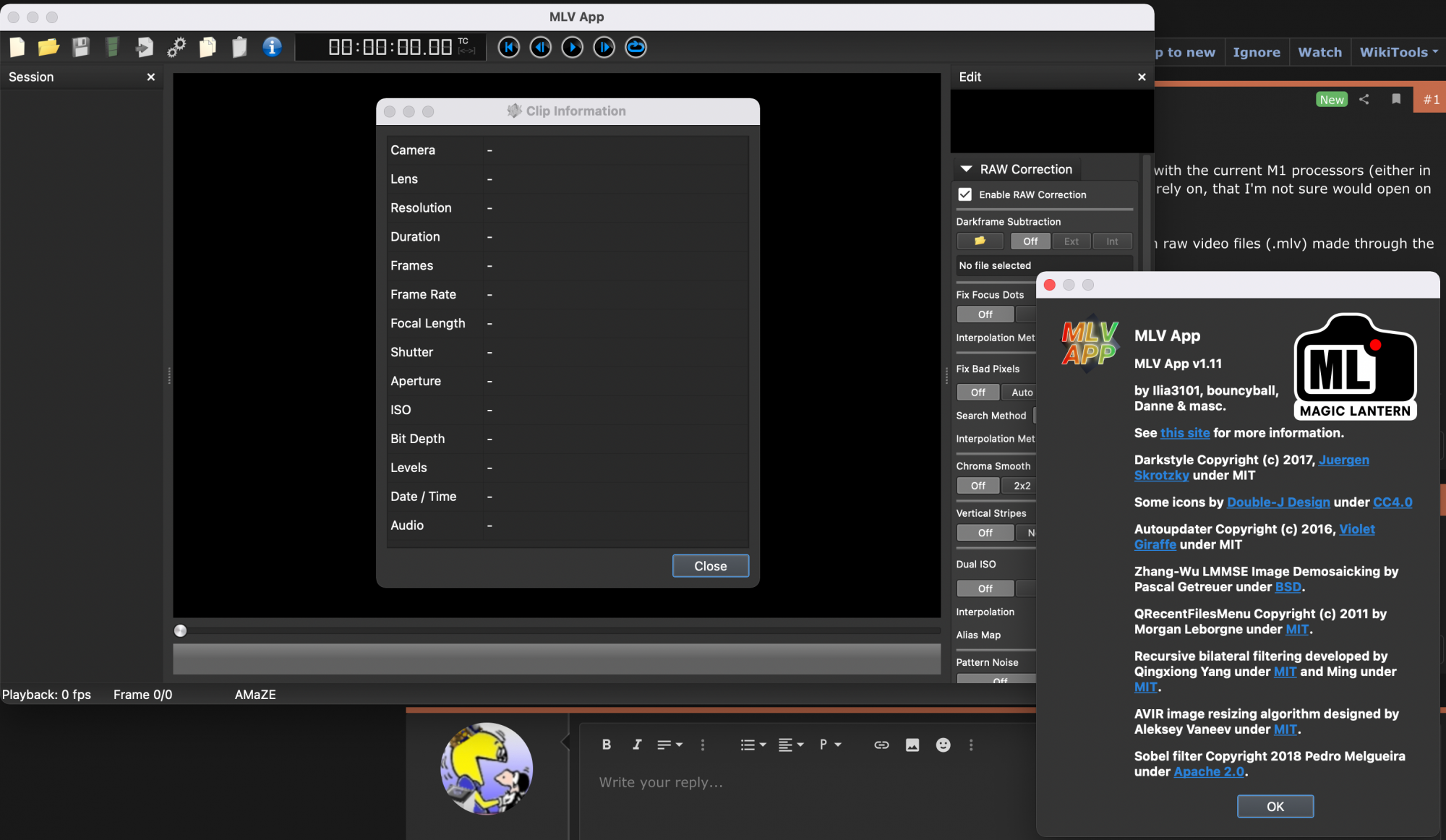The width and height of the screenshot is (1446, 840).
Task: Toggle Darkframe Subtraction Off button
Action: point(1029,240)
